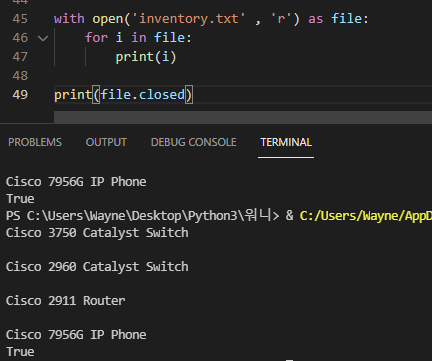Collapse the for loop fold chevron on line 46
This screenshot has width=432, height=361.
click(x=43, y=38)
